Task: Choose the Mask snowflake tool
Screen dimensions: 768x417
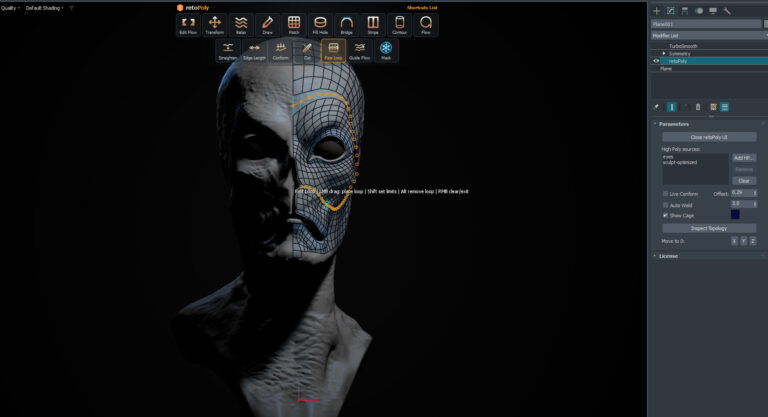Action: (x=386, y=50)
